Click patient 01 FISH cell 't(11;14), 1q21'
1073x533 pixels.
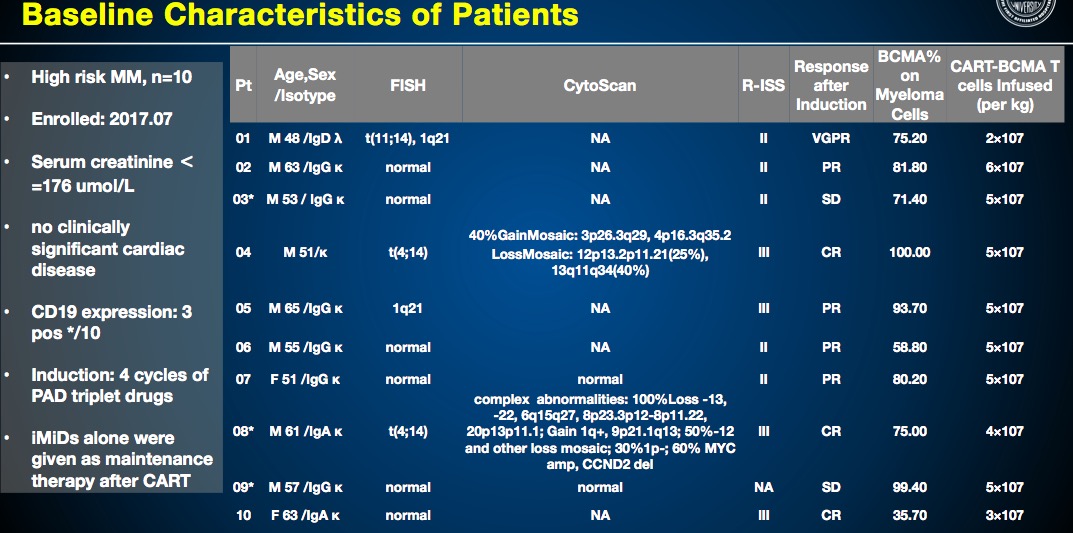(408, 139)
